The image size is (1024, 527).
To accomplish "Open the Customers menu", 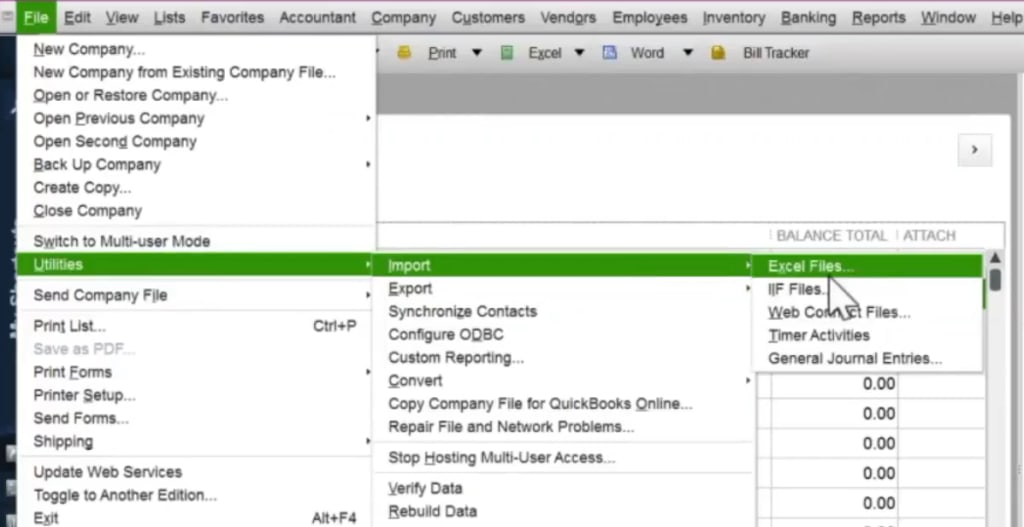I will click(488, 18).
